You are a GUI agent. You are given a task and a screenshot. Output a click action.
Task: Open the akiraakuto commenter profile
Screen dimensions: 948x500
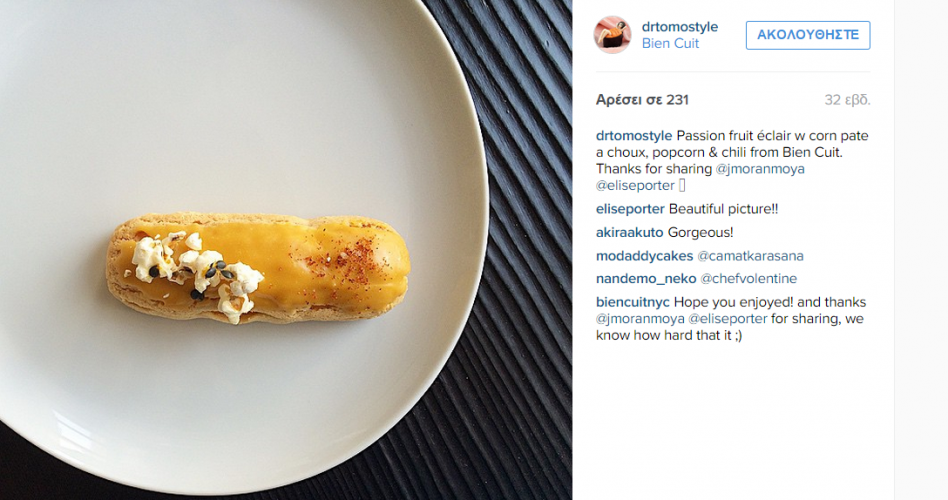click(629, 232)
